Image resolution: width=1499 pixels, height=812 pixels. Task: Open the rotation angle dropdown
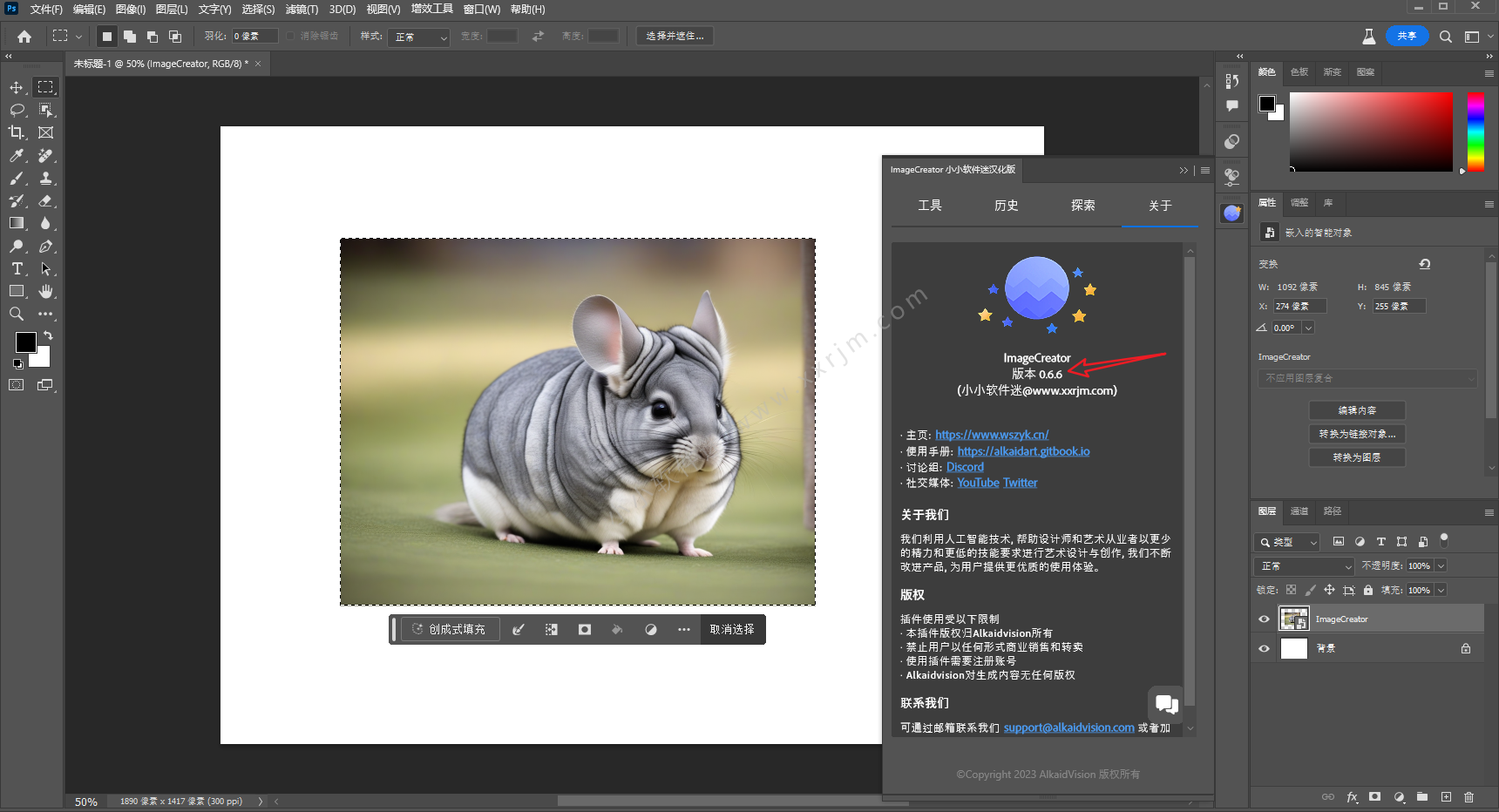[1308, 328]
